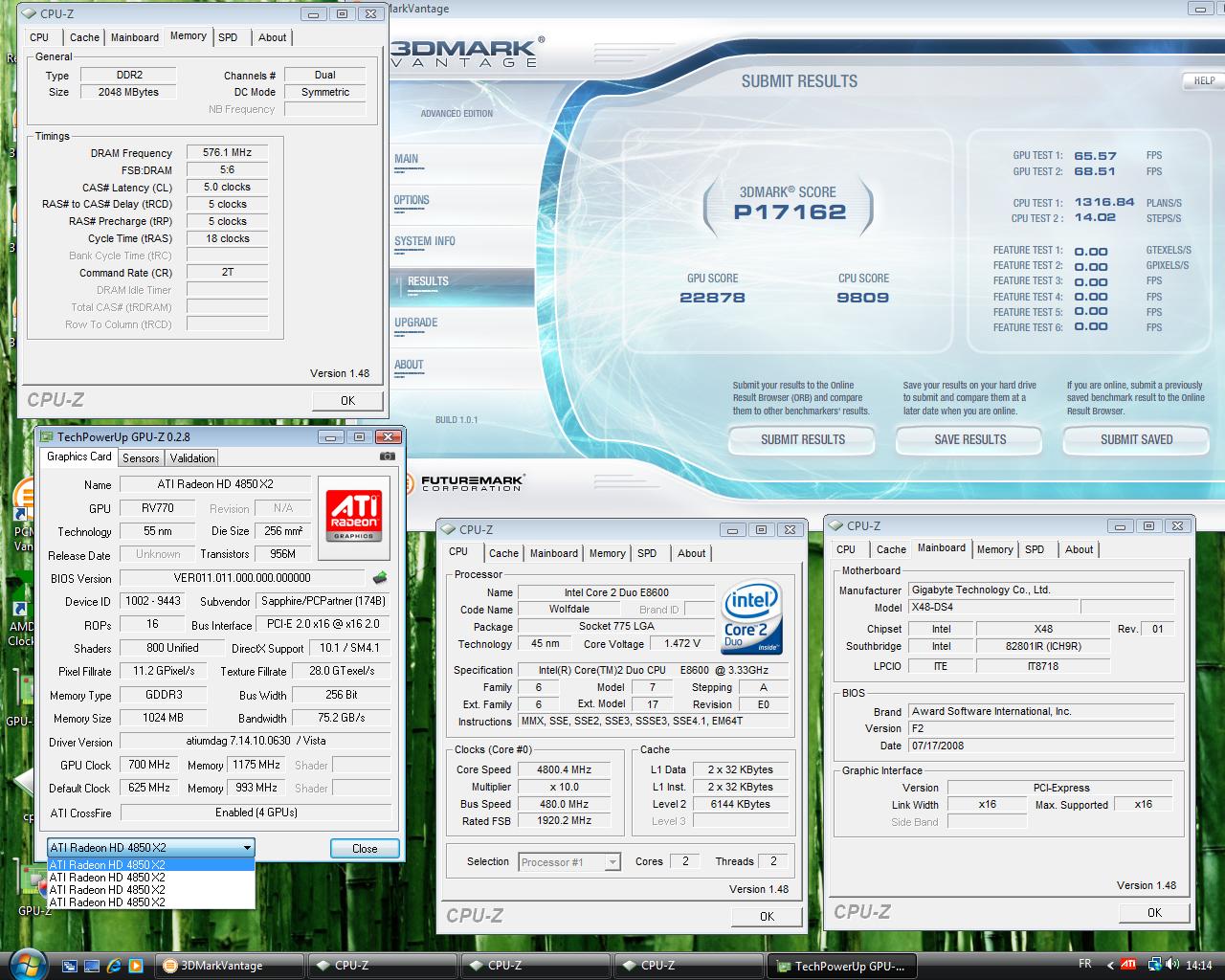The width and height of the screenshot is (1225, 980).
Task: Click the SAVE RESULTS button
Action: [970, 439]
